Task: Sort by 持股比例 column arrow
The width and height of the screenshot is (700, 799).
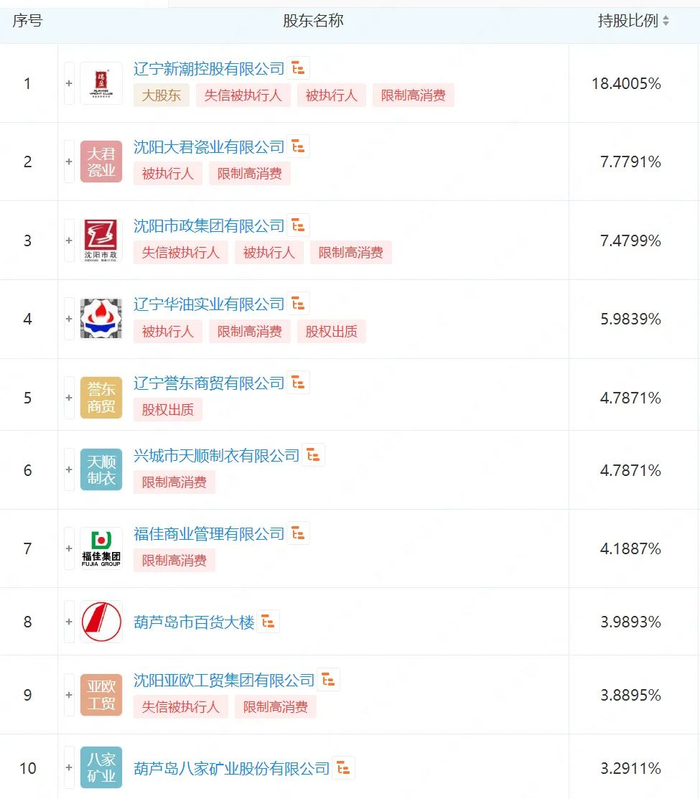Action: point(666,21)
